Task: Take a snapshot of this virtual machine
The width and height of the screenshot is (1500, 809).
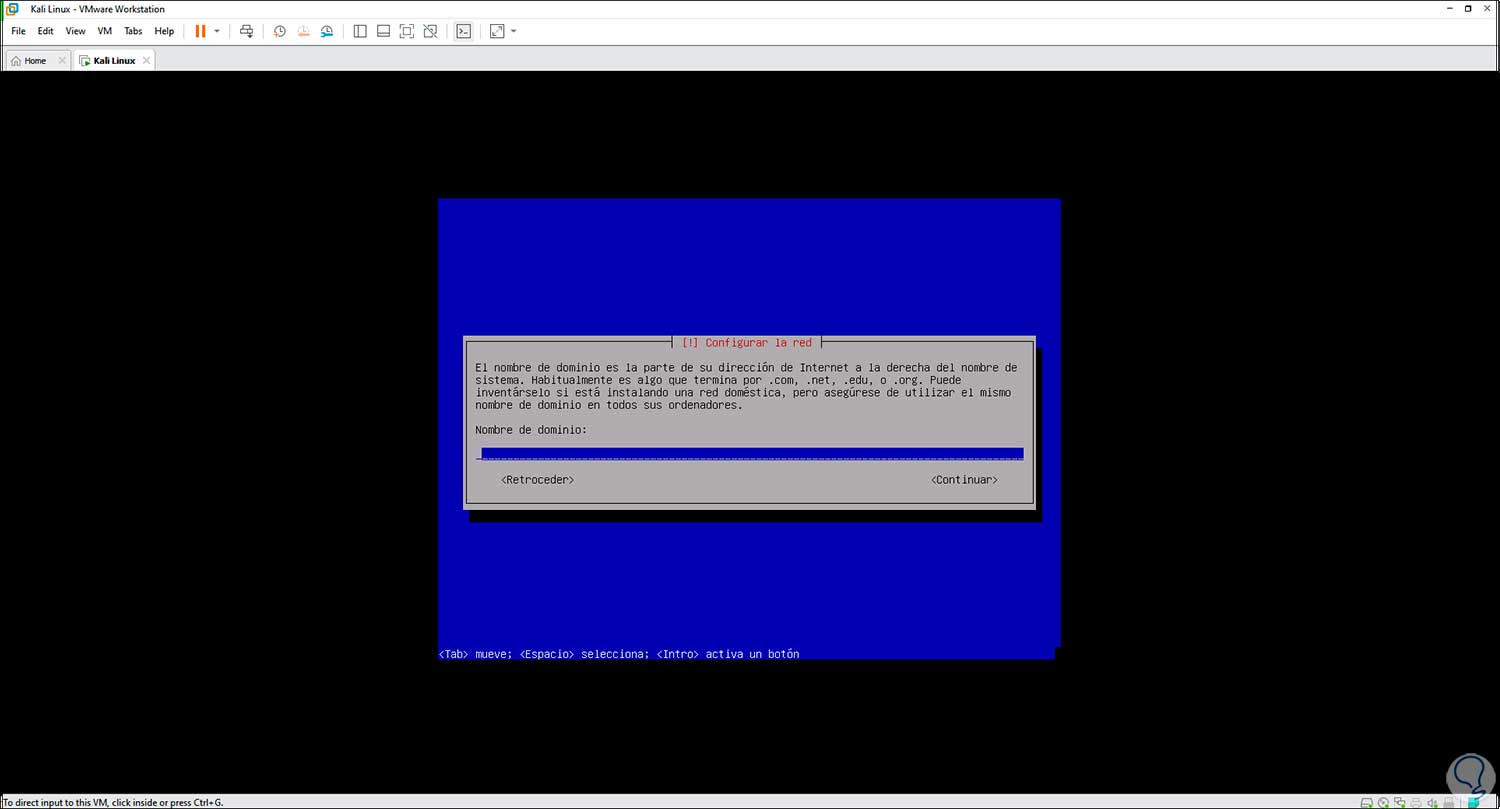Action: 280,31
